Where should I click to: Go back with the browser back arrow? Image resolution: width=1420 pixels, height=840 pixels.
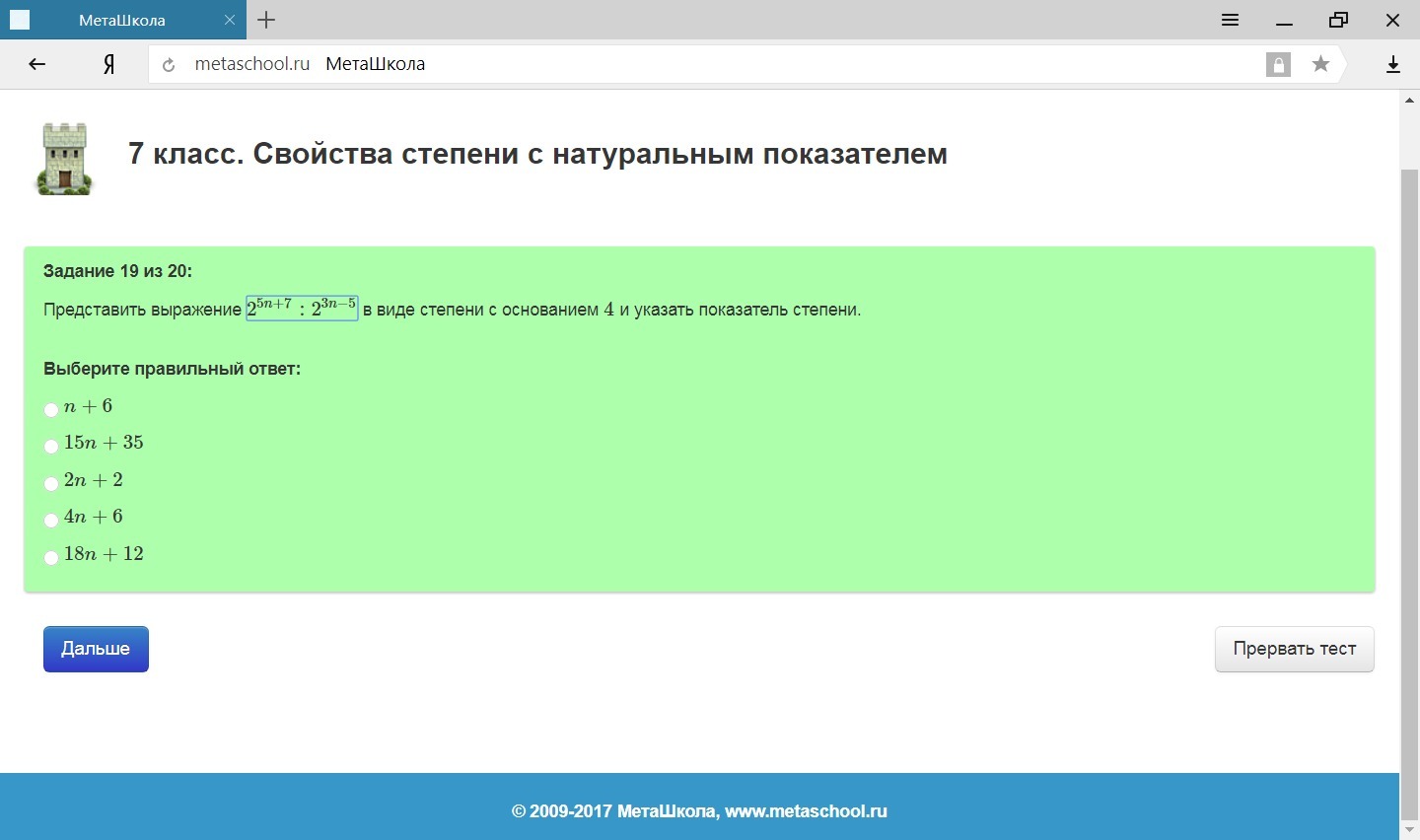37,64
